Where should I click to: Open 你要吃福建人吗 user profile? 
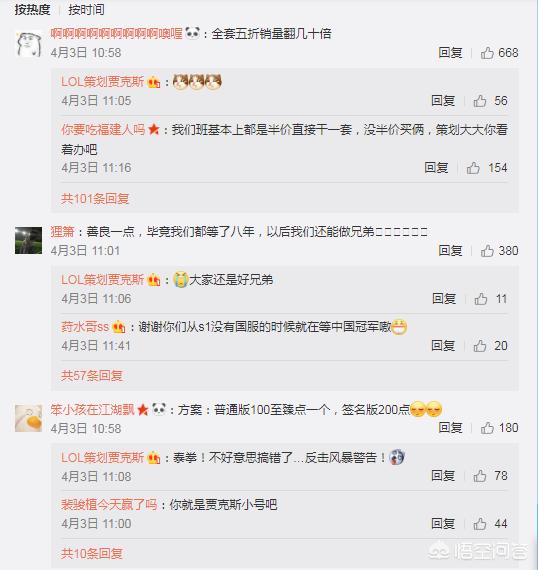[103, 129]
